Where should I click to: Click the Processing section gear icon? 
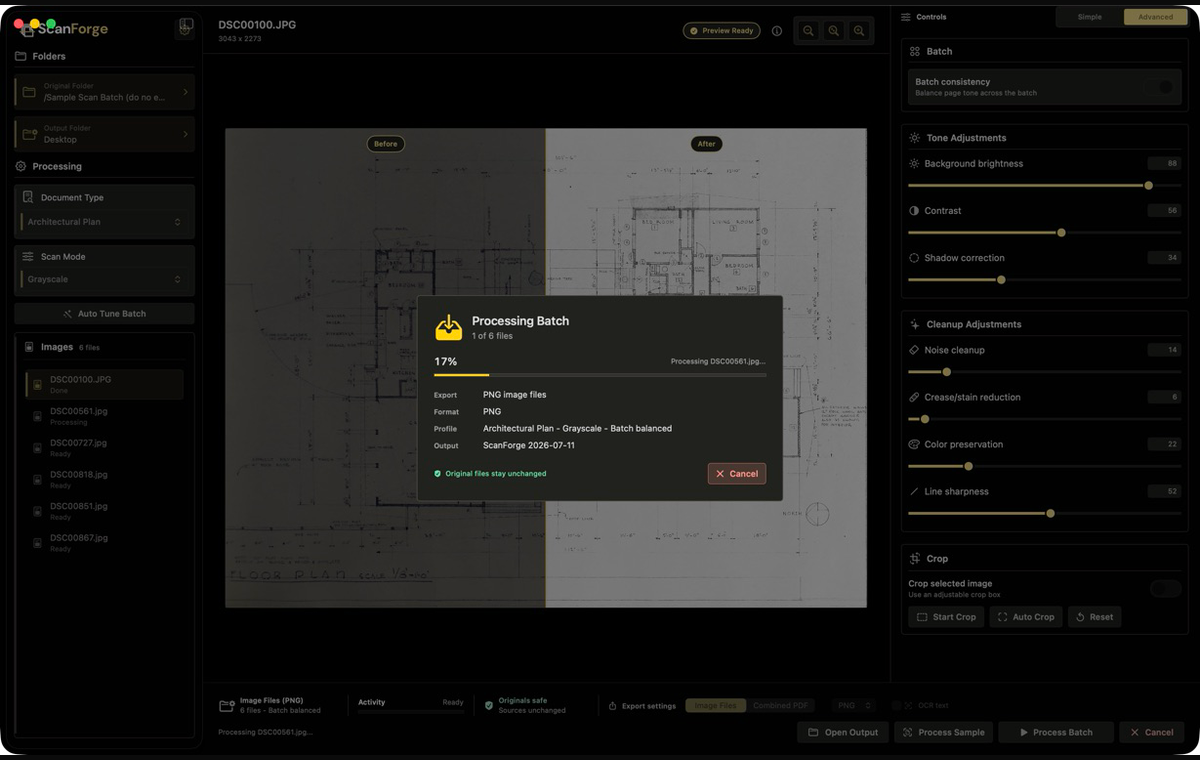[x=21, y=166]
